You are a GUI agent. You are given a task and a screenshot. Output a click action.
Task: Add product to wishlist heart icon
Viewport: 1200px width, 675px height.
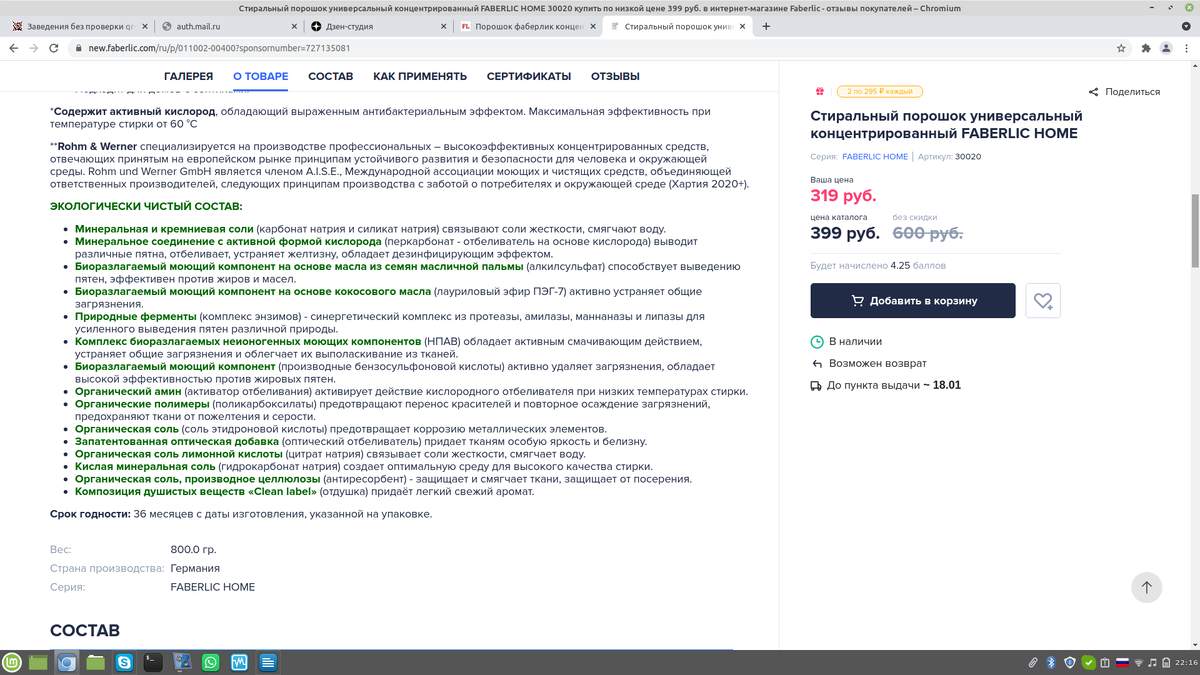point(1043,300)
